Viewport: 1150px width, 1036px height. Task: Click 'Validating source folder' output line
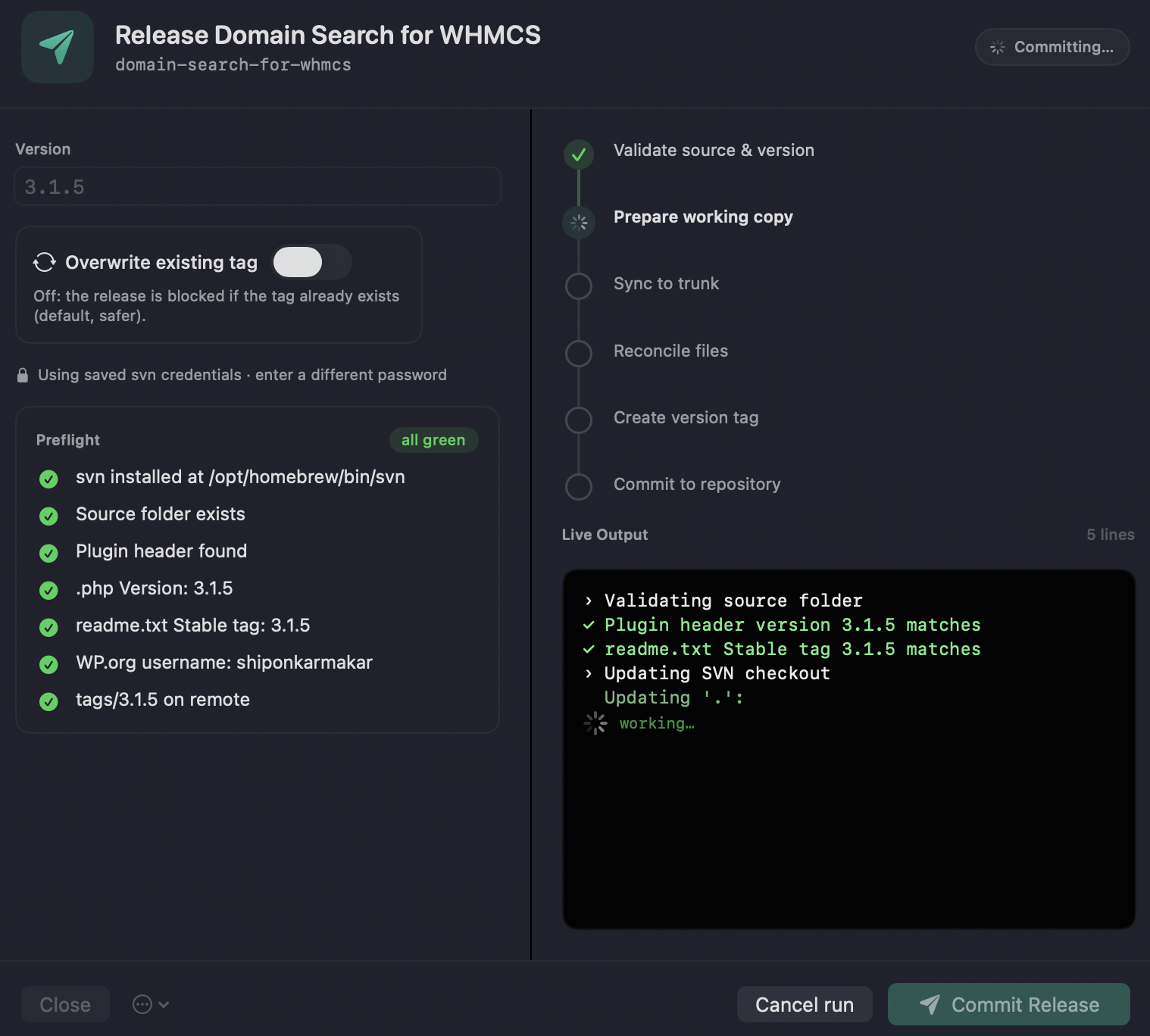click(x=733, y=601)
